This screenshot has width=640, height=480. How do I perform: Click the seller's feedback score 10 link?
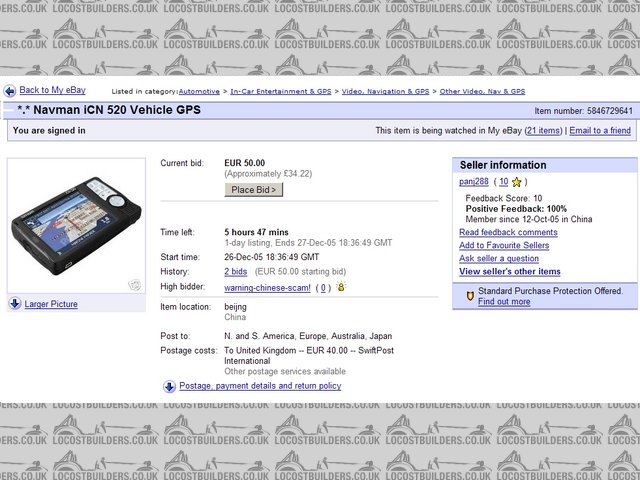tap(504, 182)
